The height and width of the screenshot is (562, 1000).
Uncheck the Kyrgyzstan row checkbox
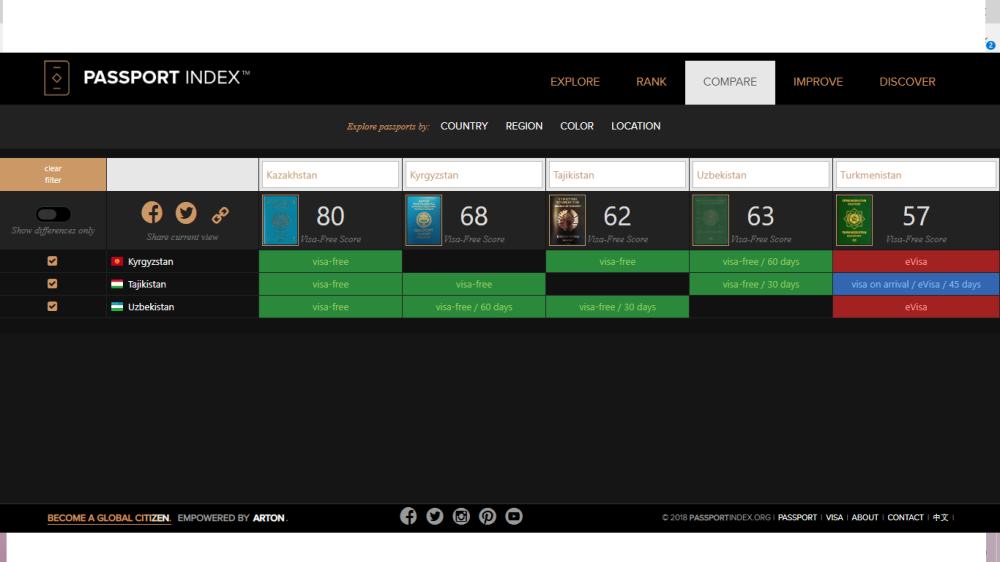[52, 261]
